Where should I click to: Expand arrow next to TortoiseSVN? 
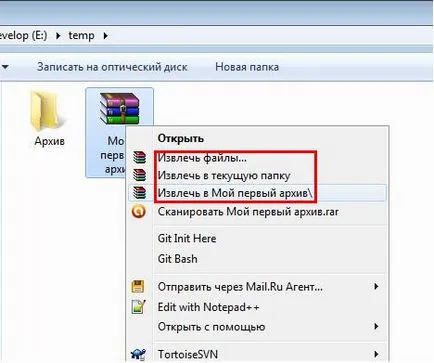click(x=376, y=354)
